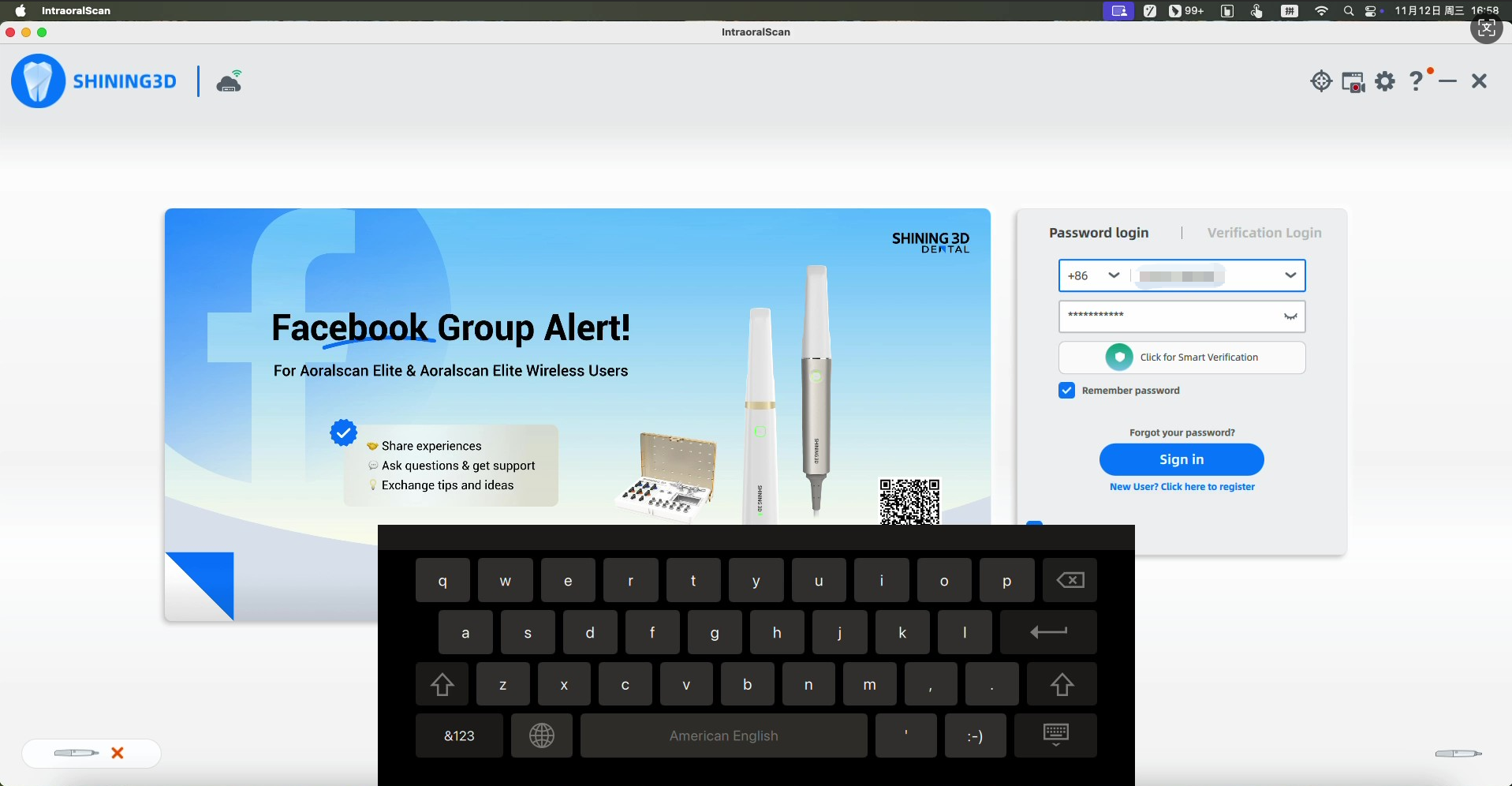Tap the left shift key
1512x786 pixels.
442,684
